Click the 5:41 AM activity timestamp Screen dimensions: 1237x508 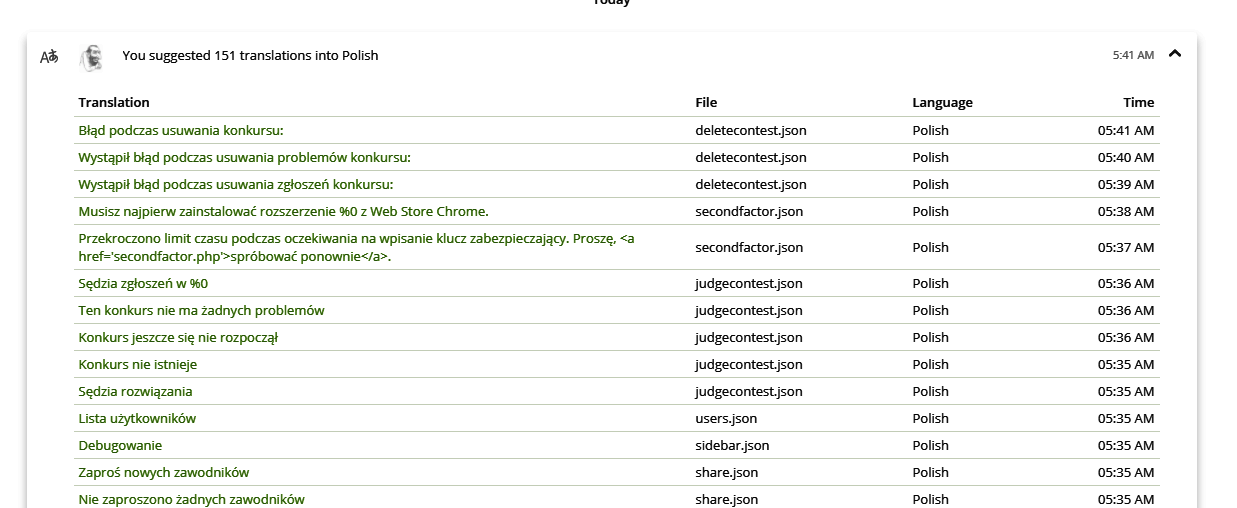[x=1133, y=55]
